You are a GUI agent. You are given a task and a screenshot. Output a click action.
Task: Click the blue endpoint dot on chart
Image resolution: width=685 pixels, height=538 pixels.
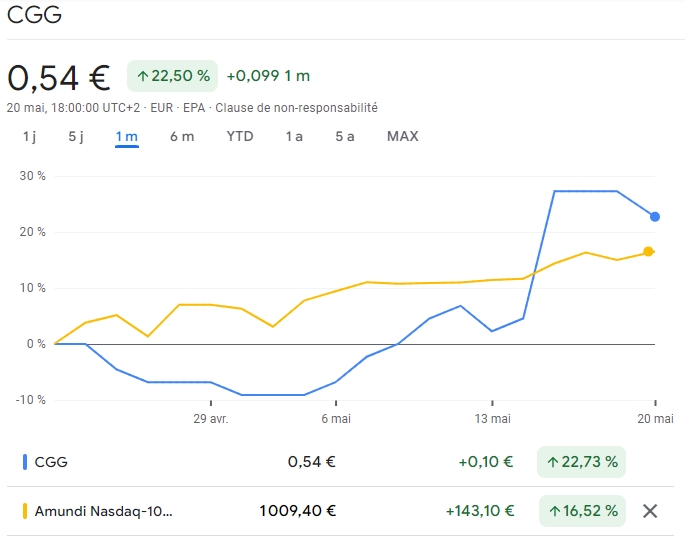pos(655,216)
